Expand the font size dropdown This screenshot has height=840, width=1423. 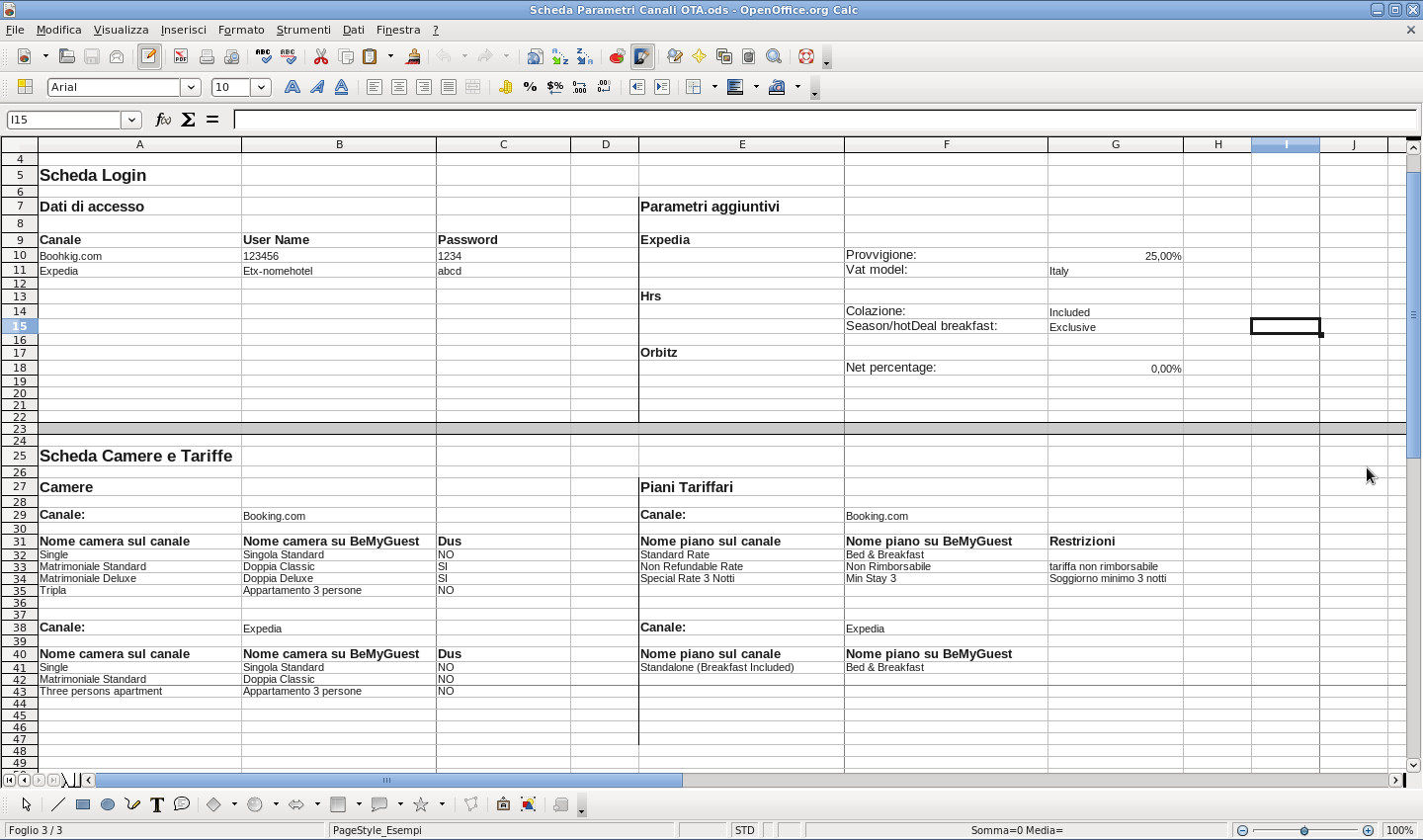coord(261,87)
